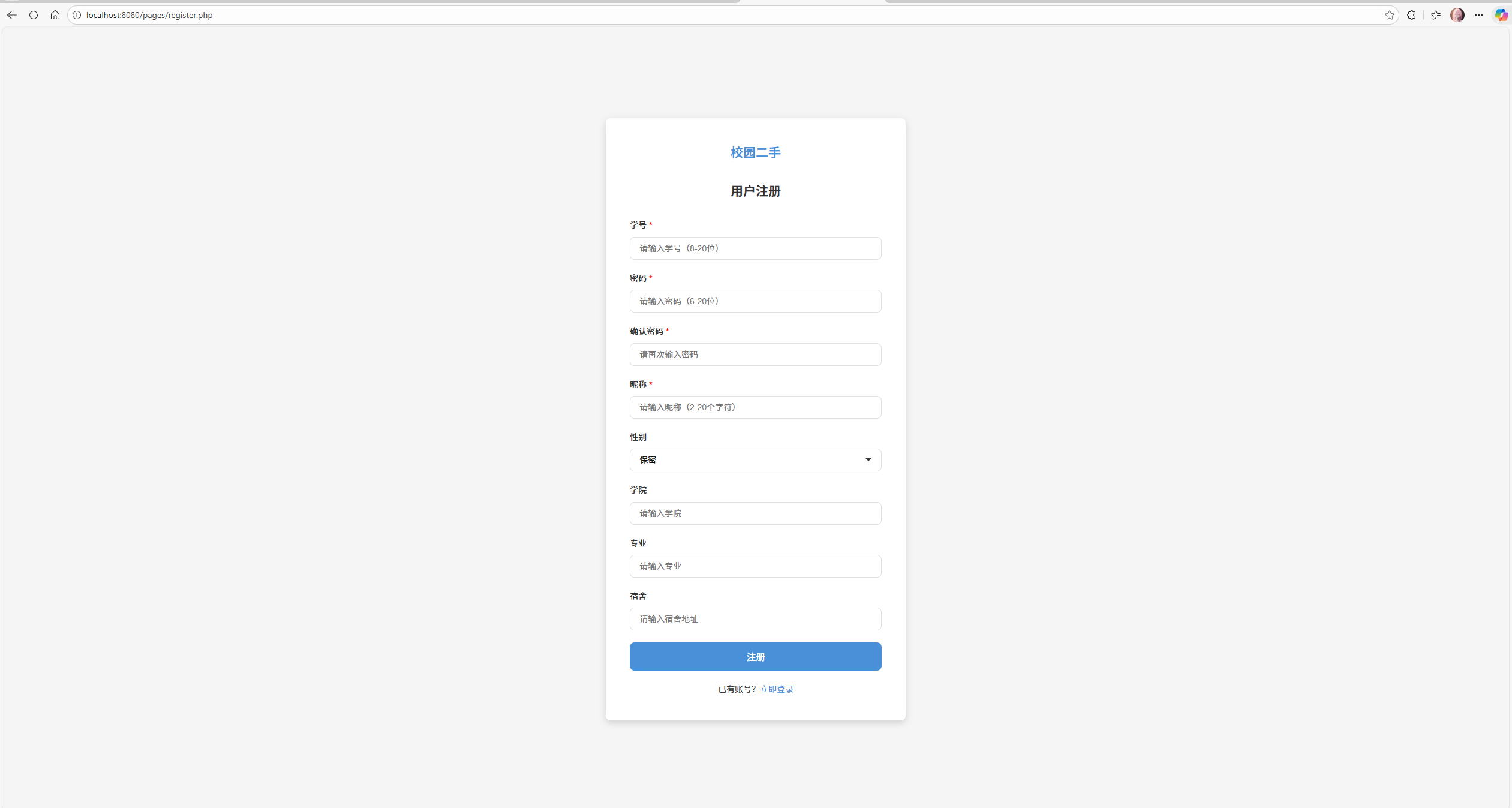Click the 校园二手 site title
Screen dimensions: 1512x808
[755, 152]
